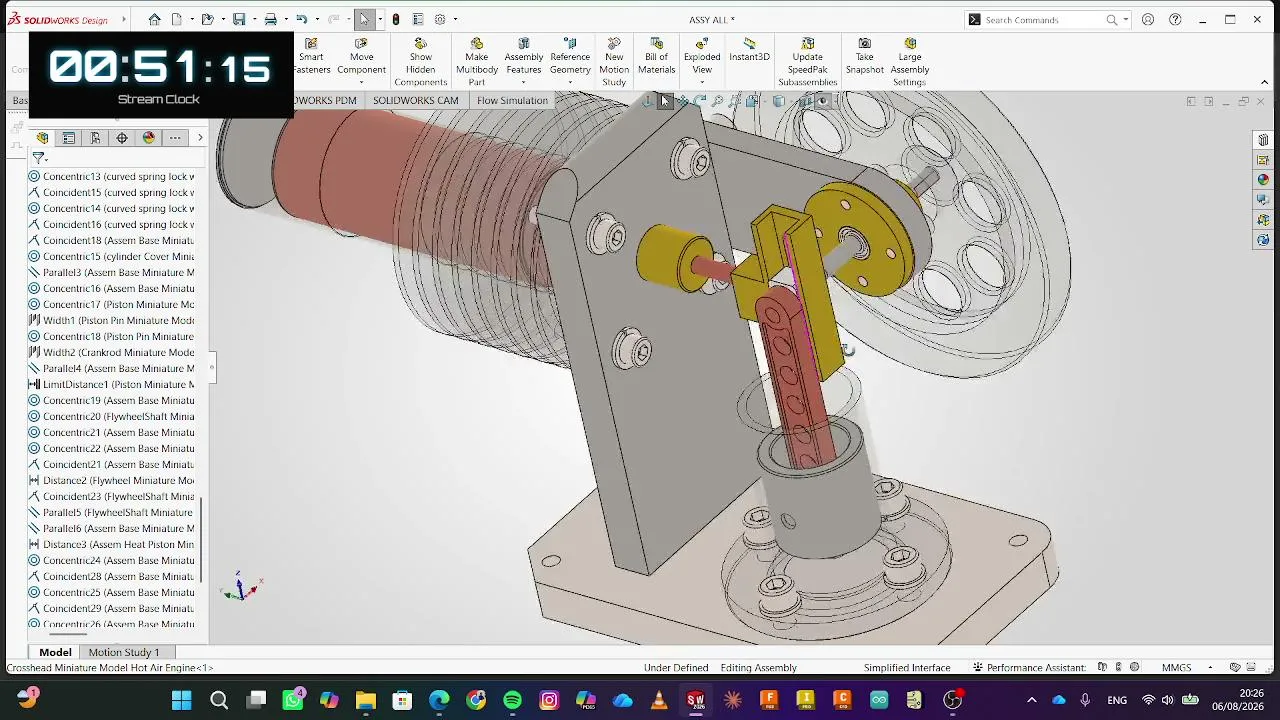Image resolution: width=1280 pixels, height=720 pixels.
Task: Create a new document with the New icon
Action: tap(176, 19)
